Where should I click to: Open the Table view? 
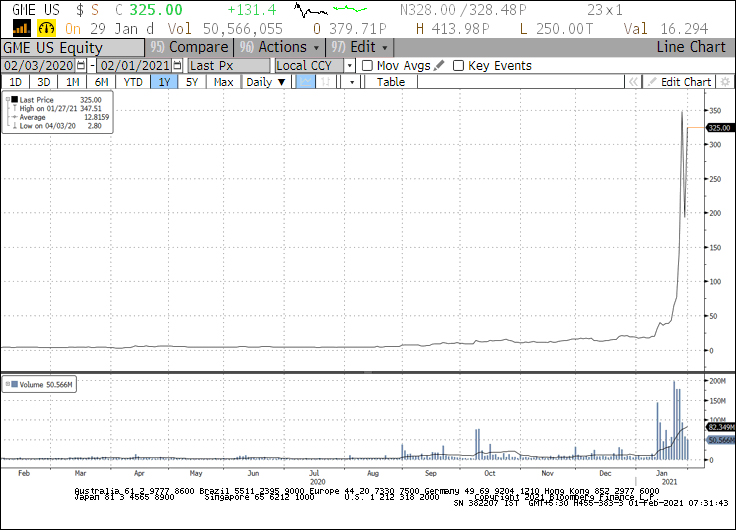point(391,82)
